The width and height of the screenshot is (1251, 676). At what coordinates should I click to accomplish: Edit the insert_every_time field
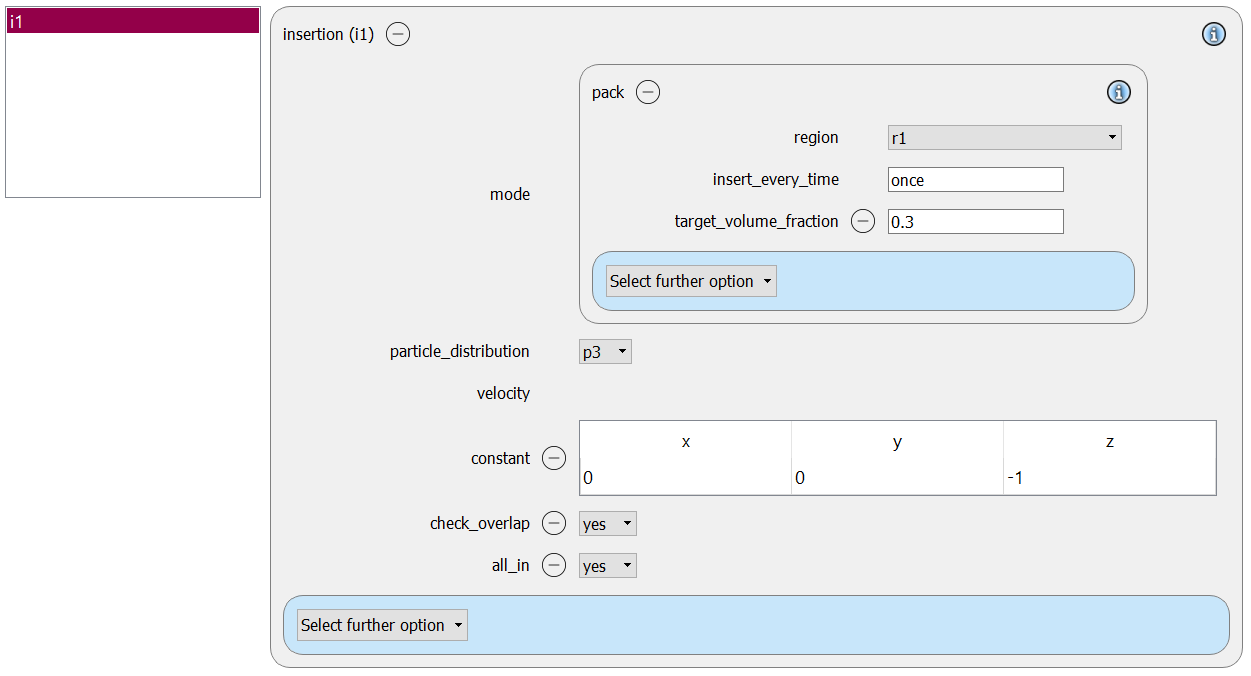(975, 180)
